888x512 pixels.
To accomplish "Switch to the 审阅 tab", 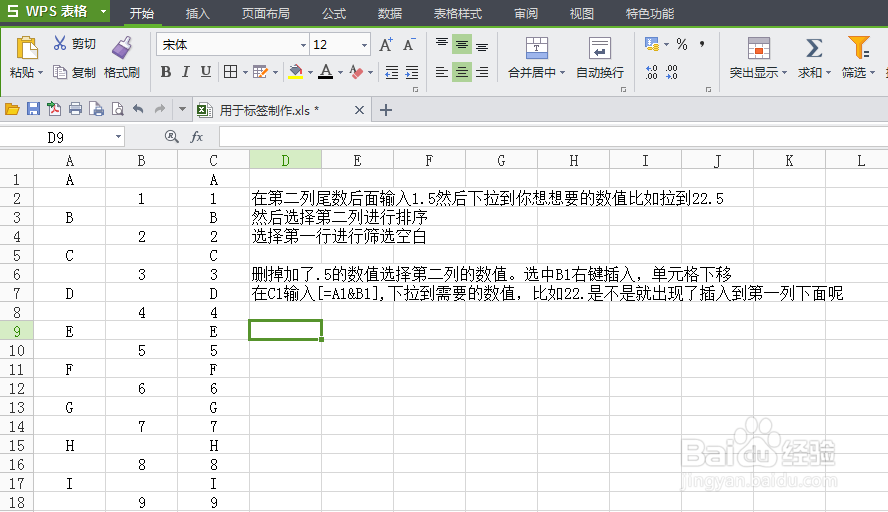I will click(526, 14).
